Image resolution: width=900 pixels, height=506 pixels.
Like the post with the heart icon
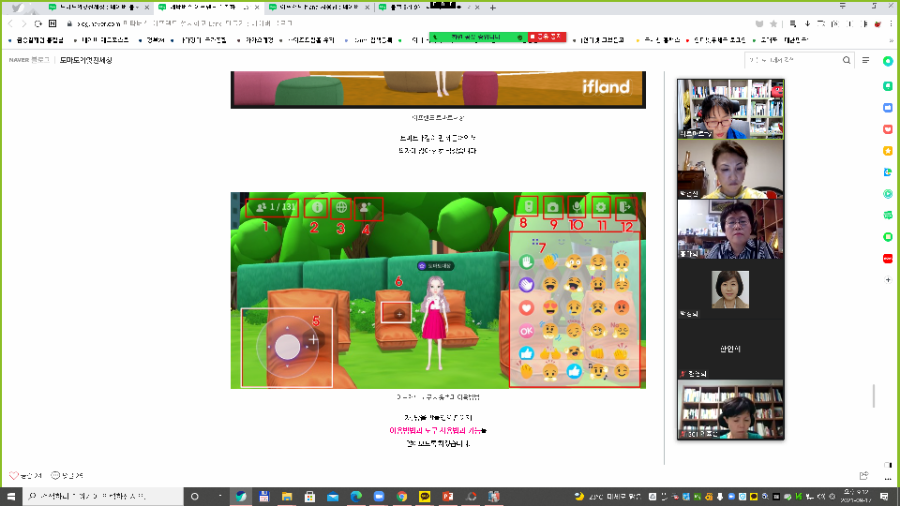point(14,476)
